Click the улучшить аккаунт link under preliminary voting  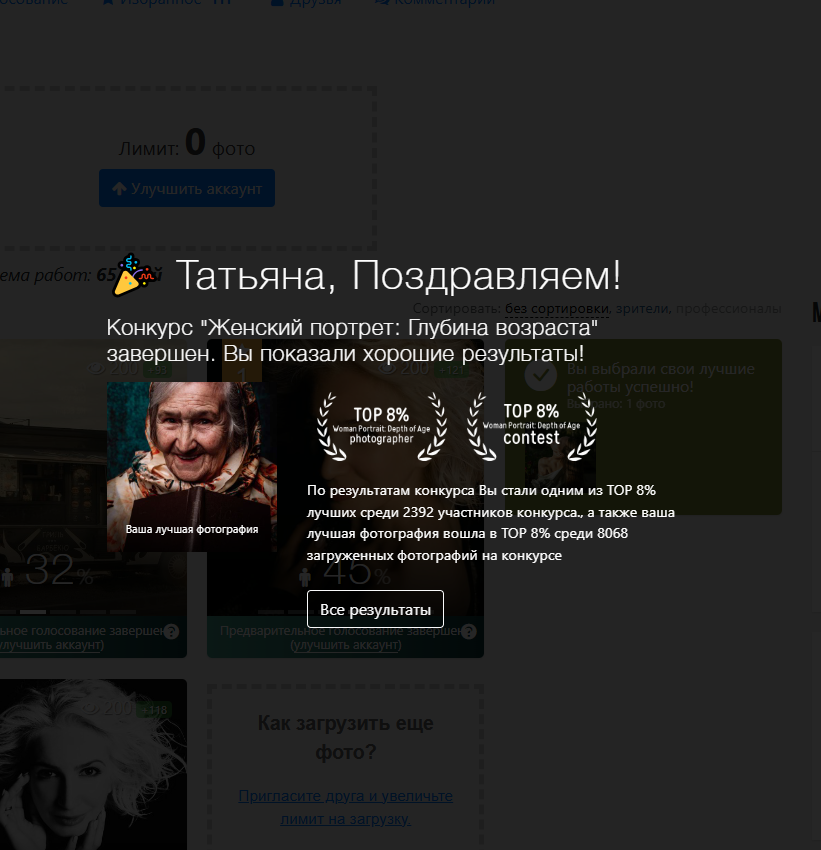[x=345, y=644]
